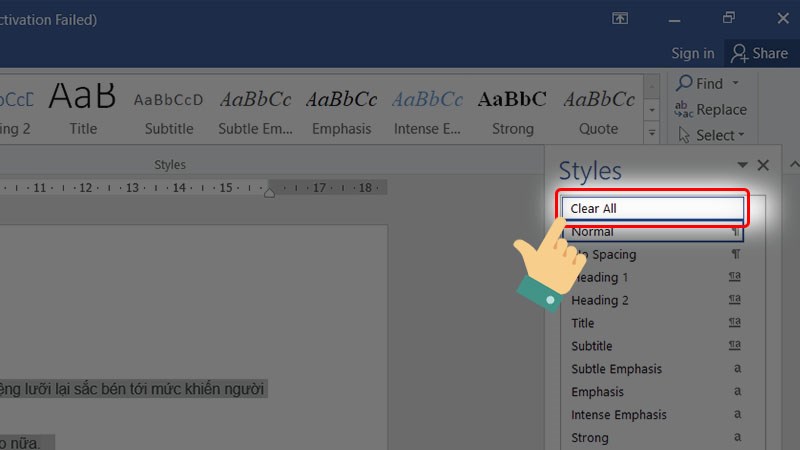Expand the style gallery More arrow
The height and width of the screenshot is (450, 800).
[x=652, y=131]
